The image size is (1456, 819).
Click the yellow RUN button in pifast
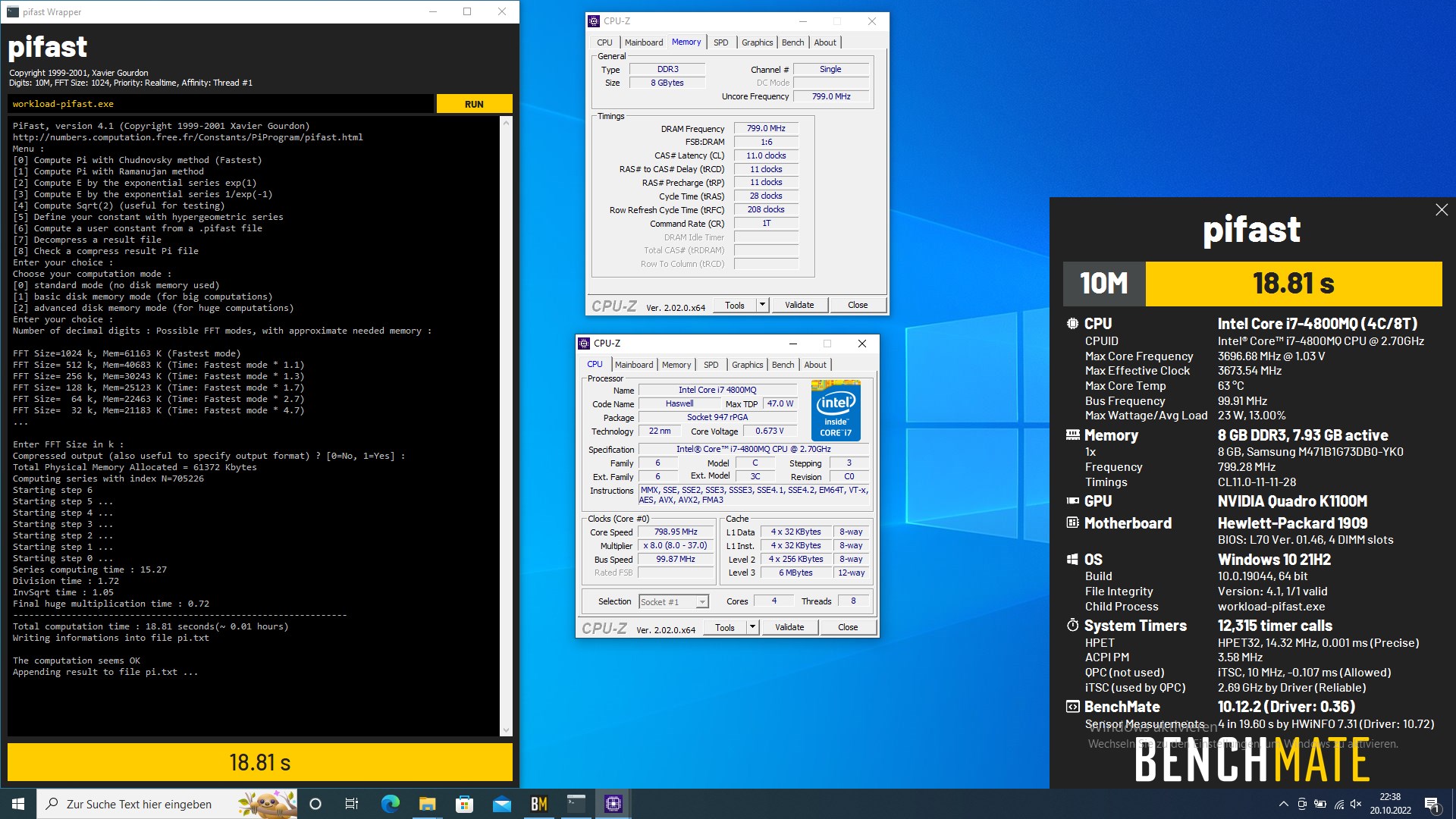click(x=474, y=104)
